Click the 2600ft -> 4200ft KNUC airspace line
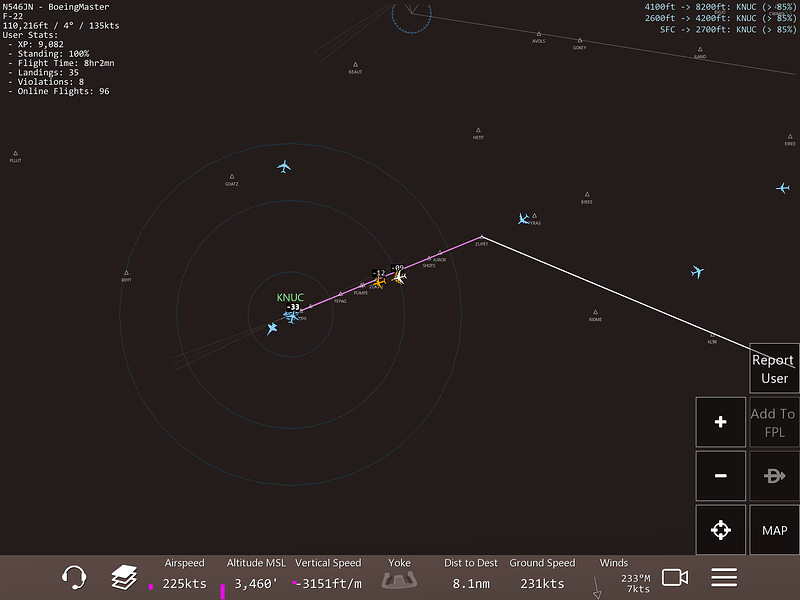Viewport: 800px width, 600px height. point(719,18)
